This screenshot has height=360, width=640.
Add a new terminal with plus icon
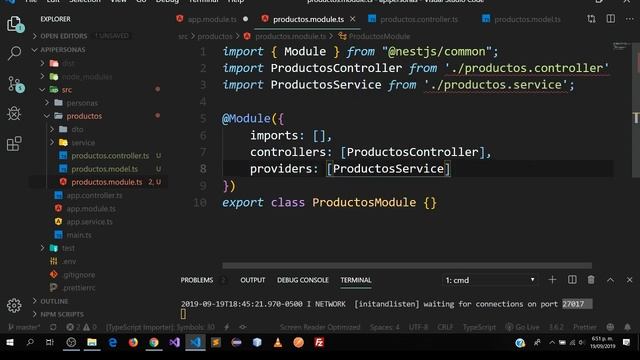pos(552,280)
